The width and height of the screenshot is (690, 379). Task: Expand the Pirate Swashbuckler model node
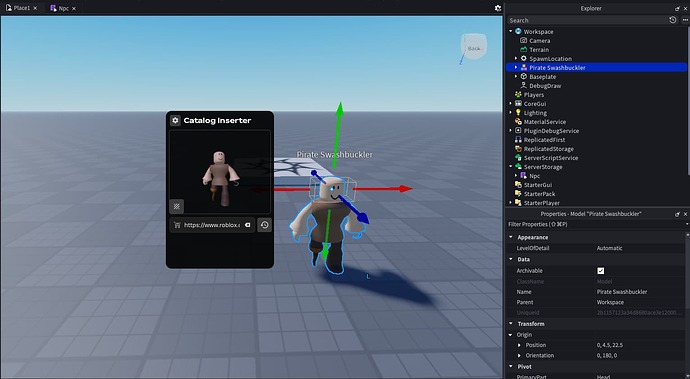516,67
